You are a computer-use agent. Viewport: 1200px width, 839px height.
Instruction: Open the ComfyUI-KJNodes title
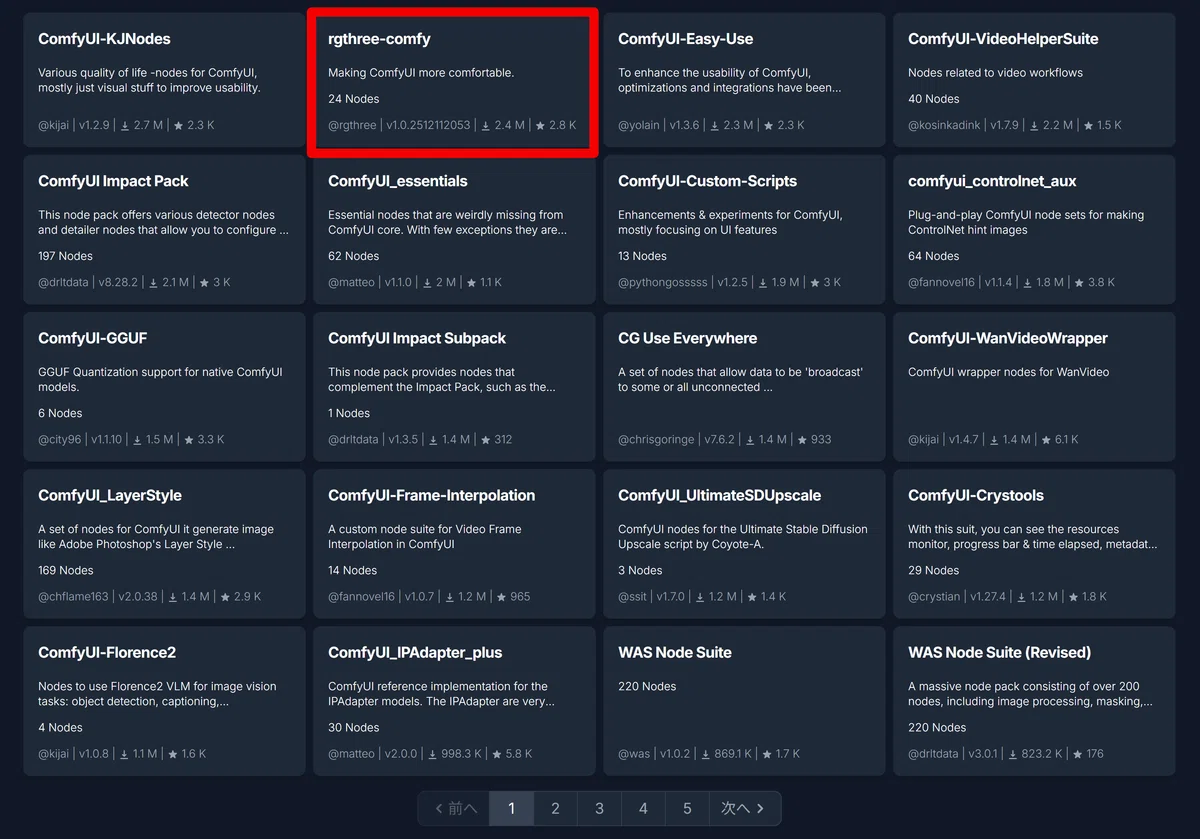pyautogui.click(x=104, y=39)
